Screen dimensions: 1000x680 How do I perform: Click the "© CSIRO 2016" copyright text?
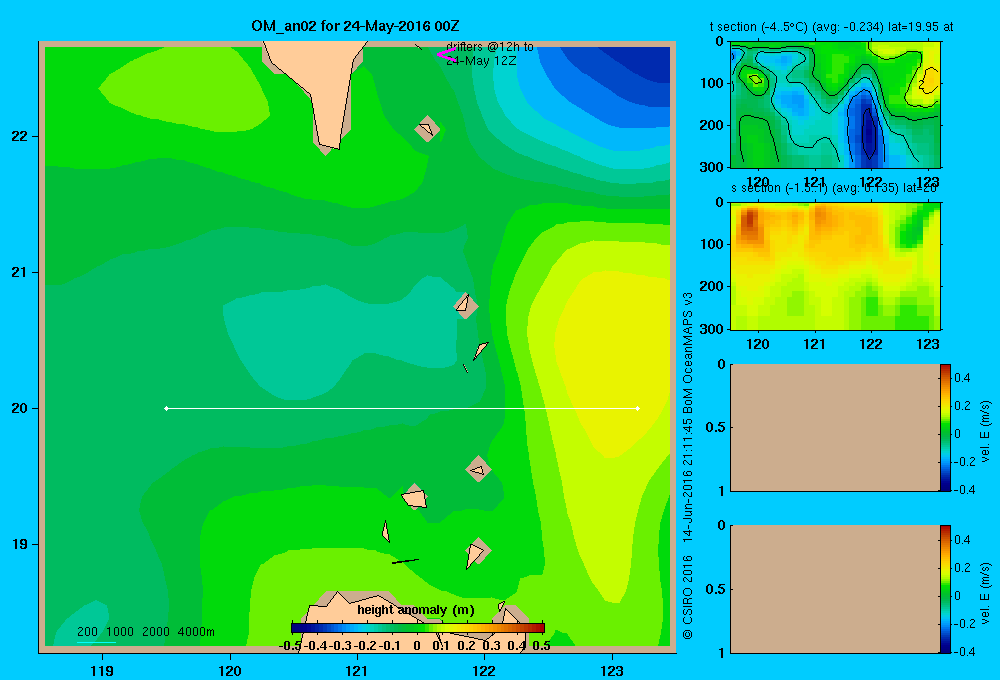[x=688, y=597]
